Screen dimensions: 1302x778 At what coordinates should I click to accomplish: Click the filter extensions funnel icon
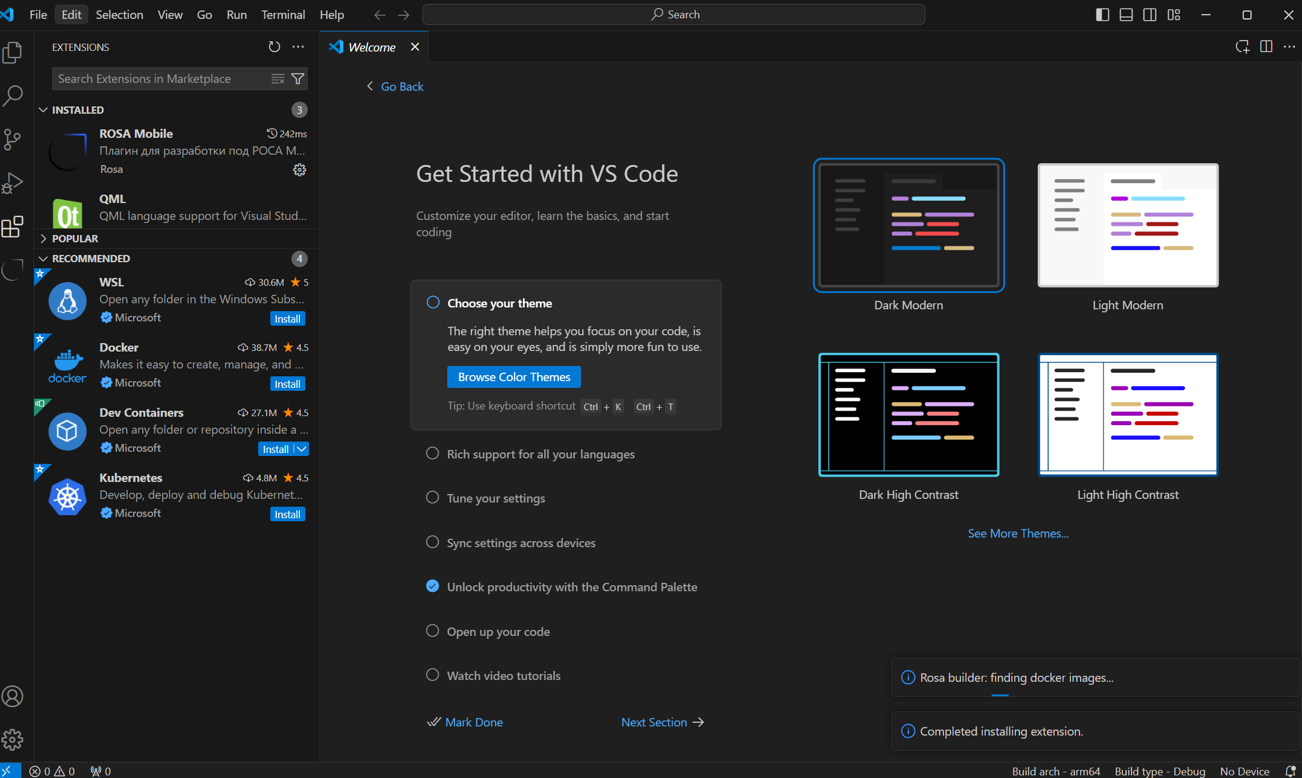pos(298,79)
